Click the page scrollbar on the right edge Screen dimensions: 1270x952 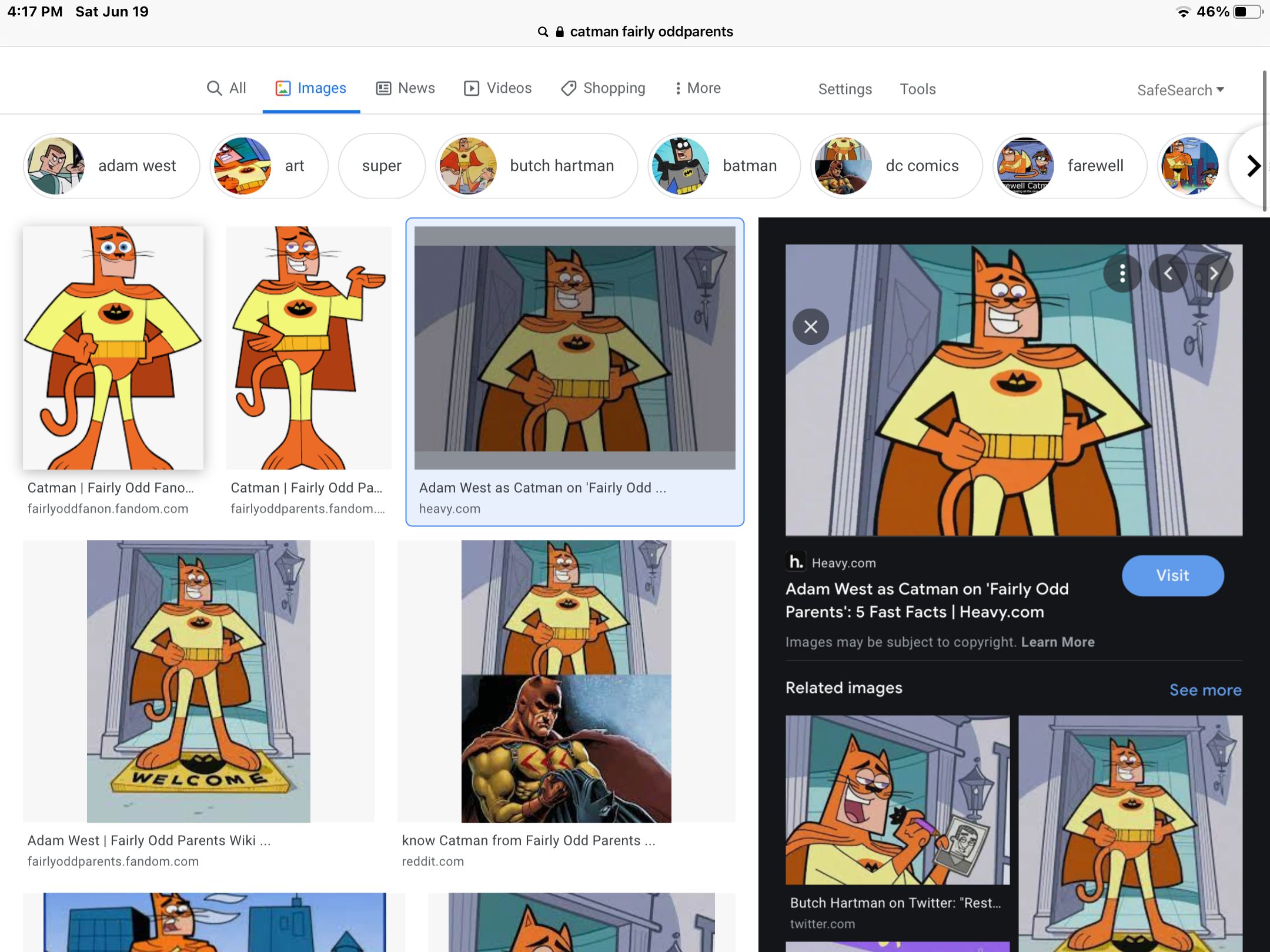tap(1265, 141)
